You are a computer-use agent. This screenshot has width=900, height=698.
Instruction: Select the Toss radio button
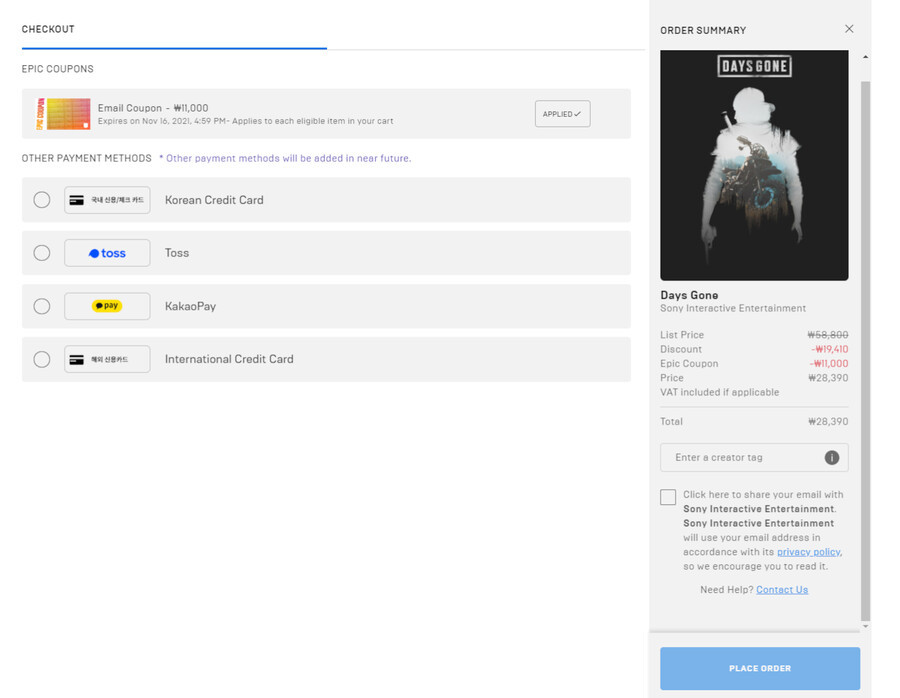41,253
